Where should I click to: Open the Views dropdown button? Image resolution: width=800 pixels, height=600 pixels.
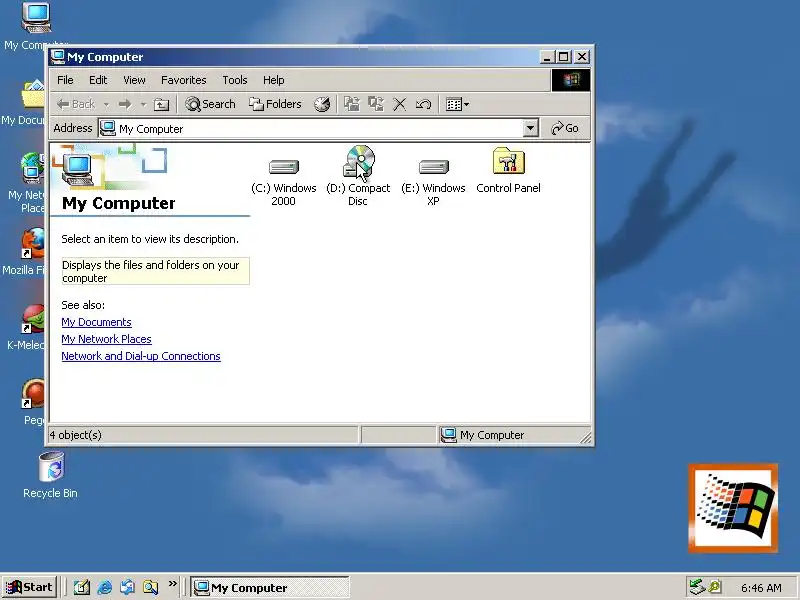[457, 105]
